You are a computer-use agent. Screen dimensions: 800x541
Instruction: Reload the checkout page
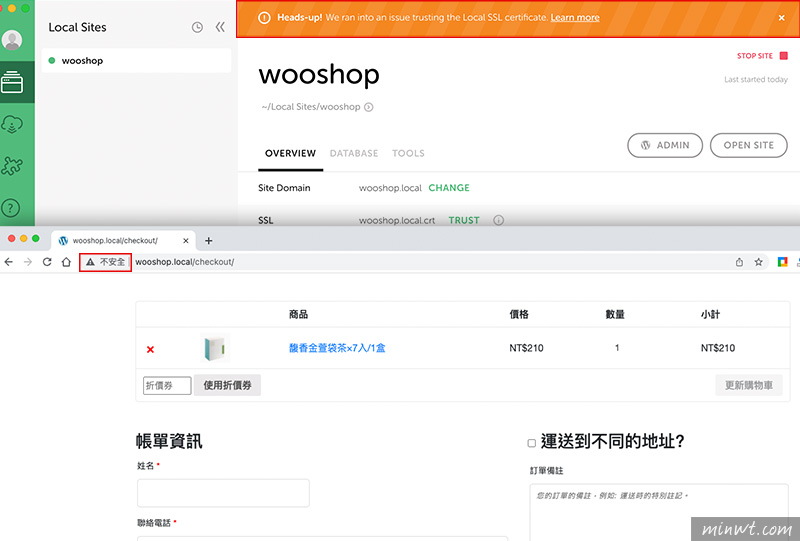point(47,262)
